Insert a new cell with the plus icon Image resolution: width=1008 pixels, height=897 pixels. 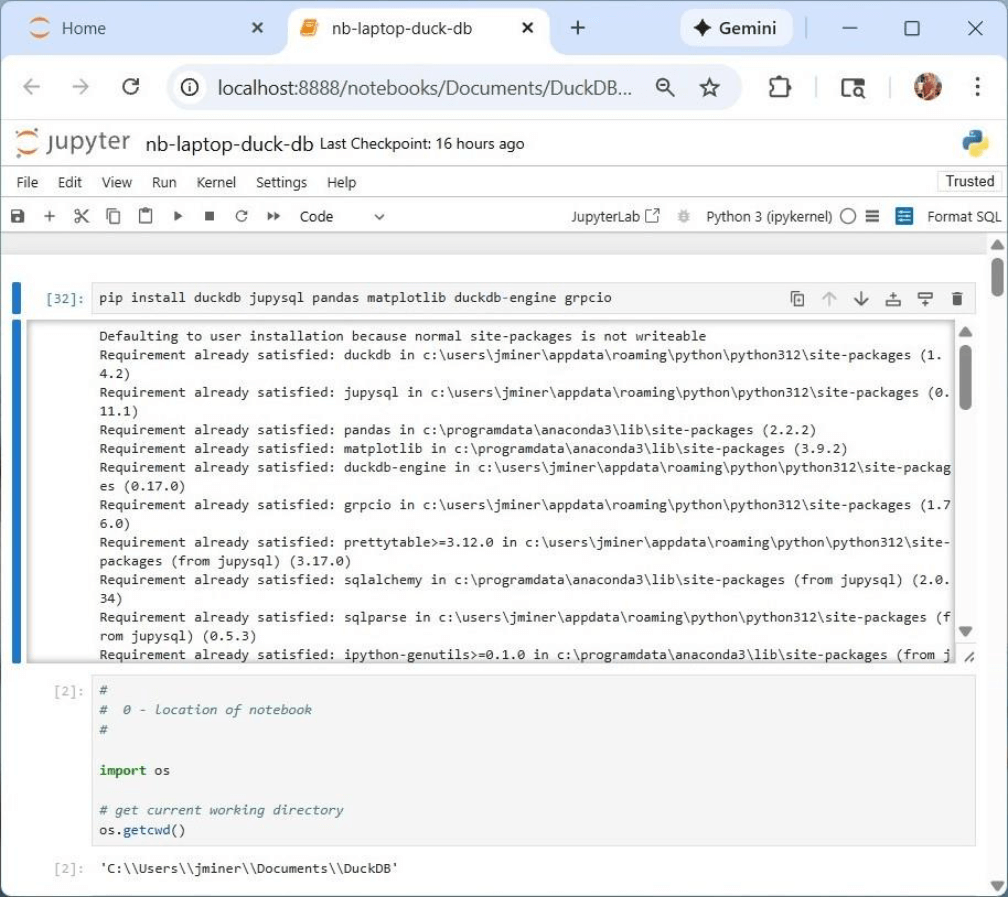tap(50, 216)
